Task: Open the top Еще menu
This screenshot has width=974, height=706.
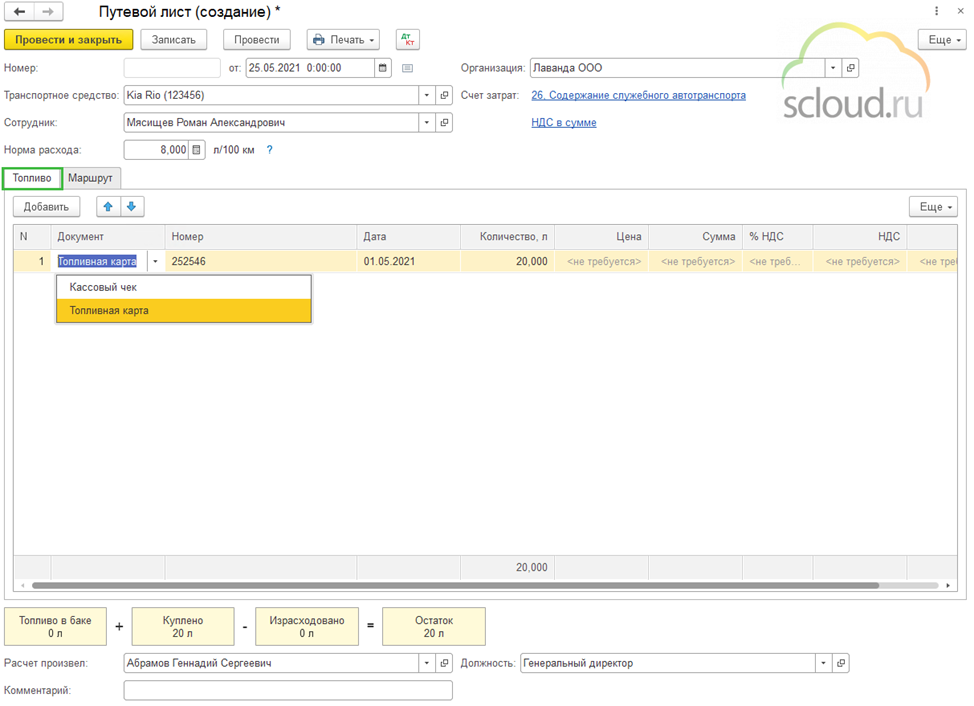Action: [944, 39]
